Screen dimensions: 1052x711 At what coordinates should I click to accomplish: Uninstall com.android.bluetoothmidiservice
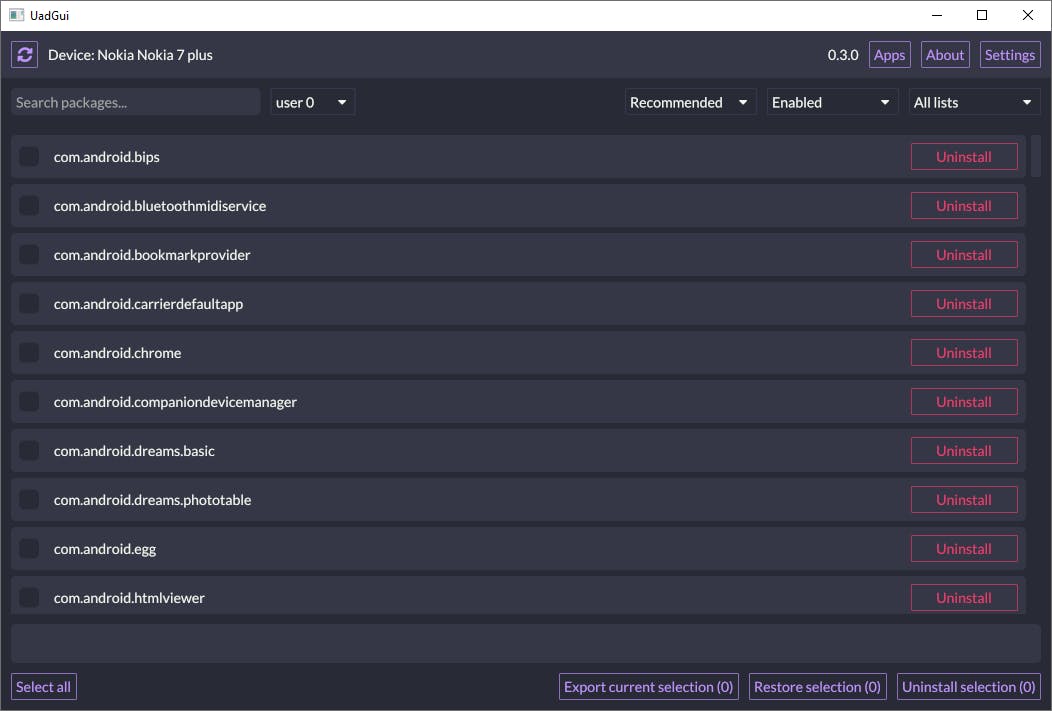coord(964,206)
